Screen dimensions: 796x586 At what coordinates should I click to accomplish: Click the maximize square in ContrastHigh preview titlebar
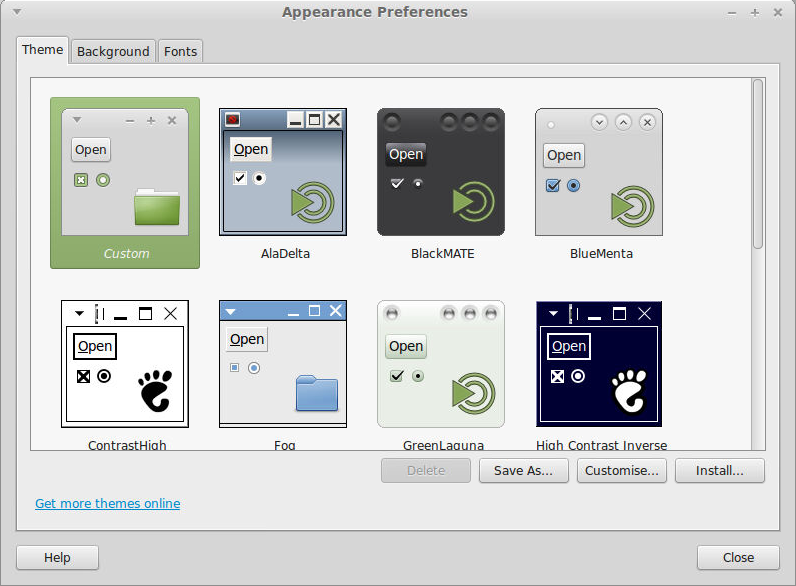coord(146,313)
